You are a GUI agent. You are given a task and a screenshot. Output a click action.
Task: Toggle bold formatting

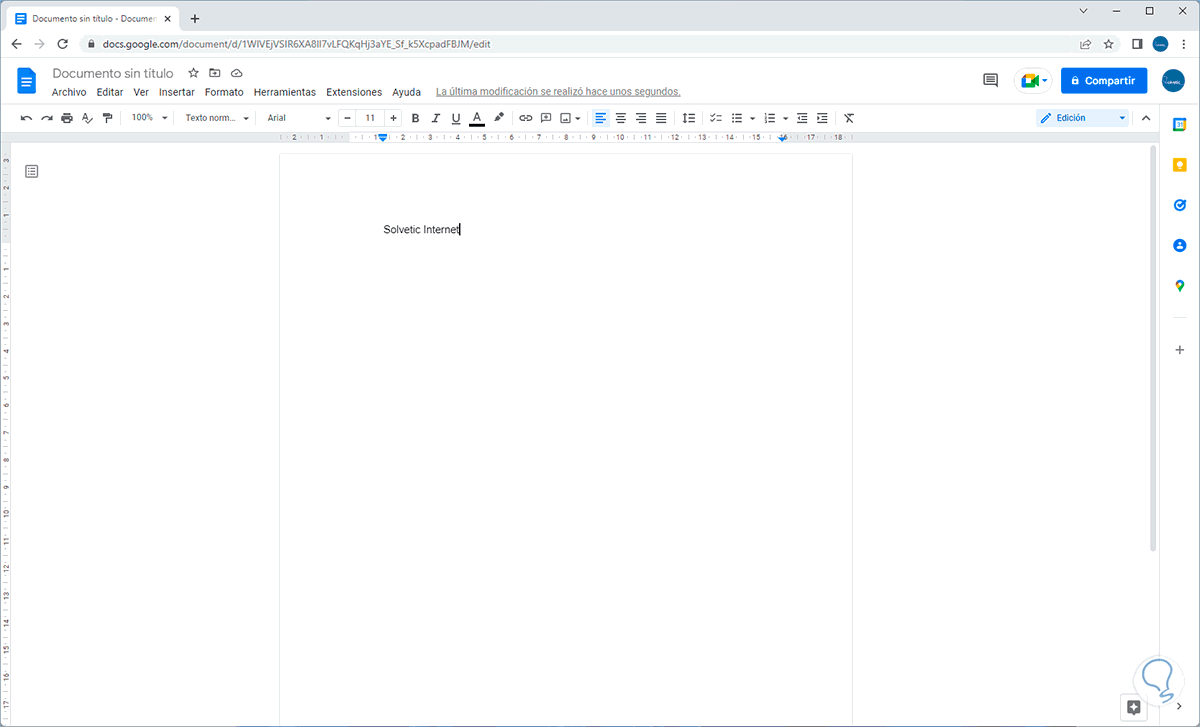[416, 118]
